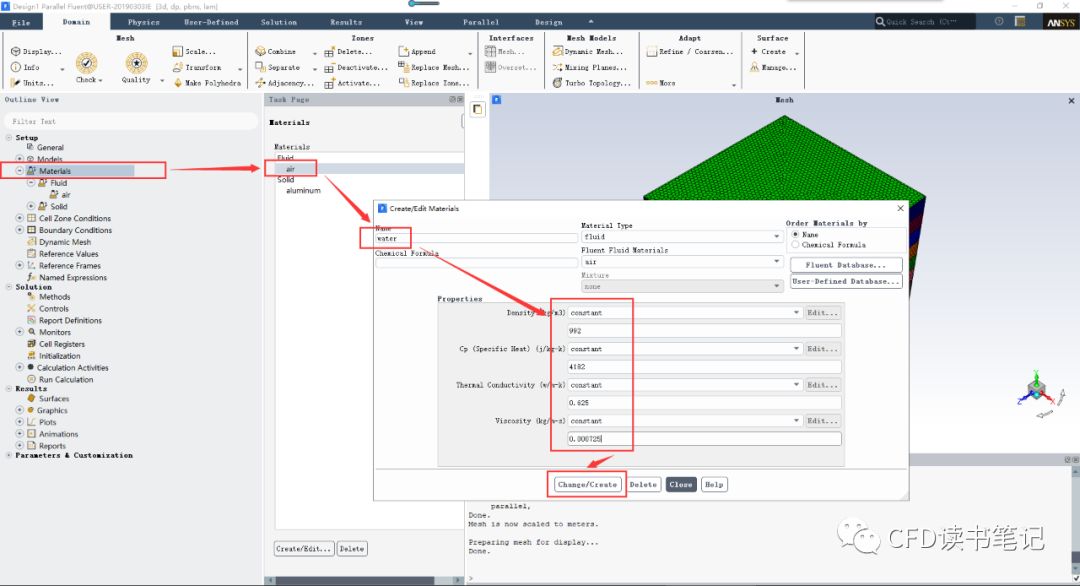The height and width of the screenshot is (586, 1080).
Task: Click Replace Zone
Action: pyautogui.click(x=433, y=83)
